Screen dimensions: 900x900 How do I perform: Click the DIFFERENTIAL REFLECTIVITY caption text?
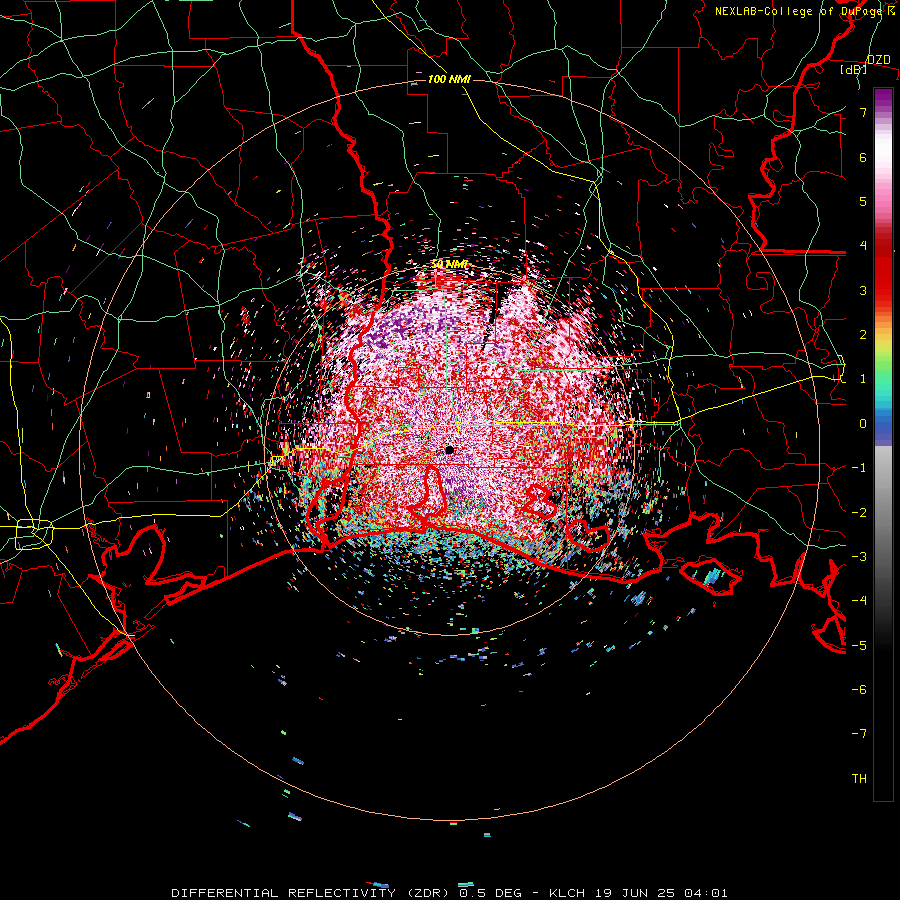(x=284, y=893)
